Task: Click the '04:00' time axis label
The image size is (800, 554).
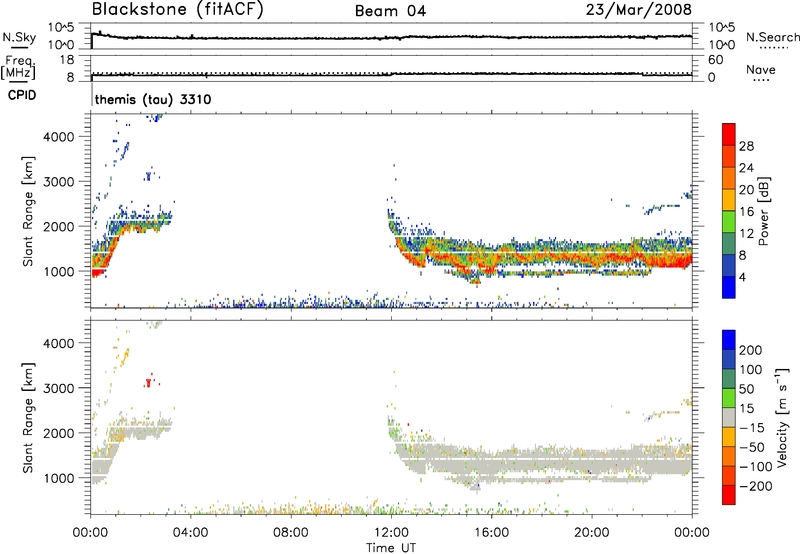Action: [x=190, y=533]
